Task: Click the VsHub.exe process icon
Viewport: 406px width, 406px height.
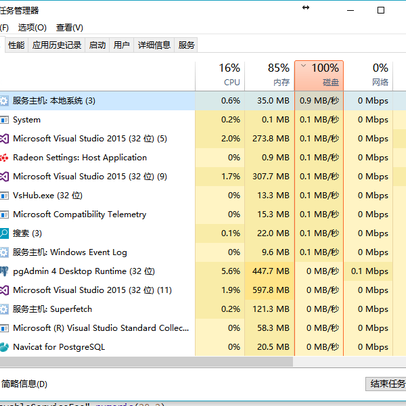Action: (x=4, y=195)
